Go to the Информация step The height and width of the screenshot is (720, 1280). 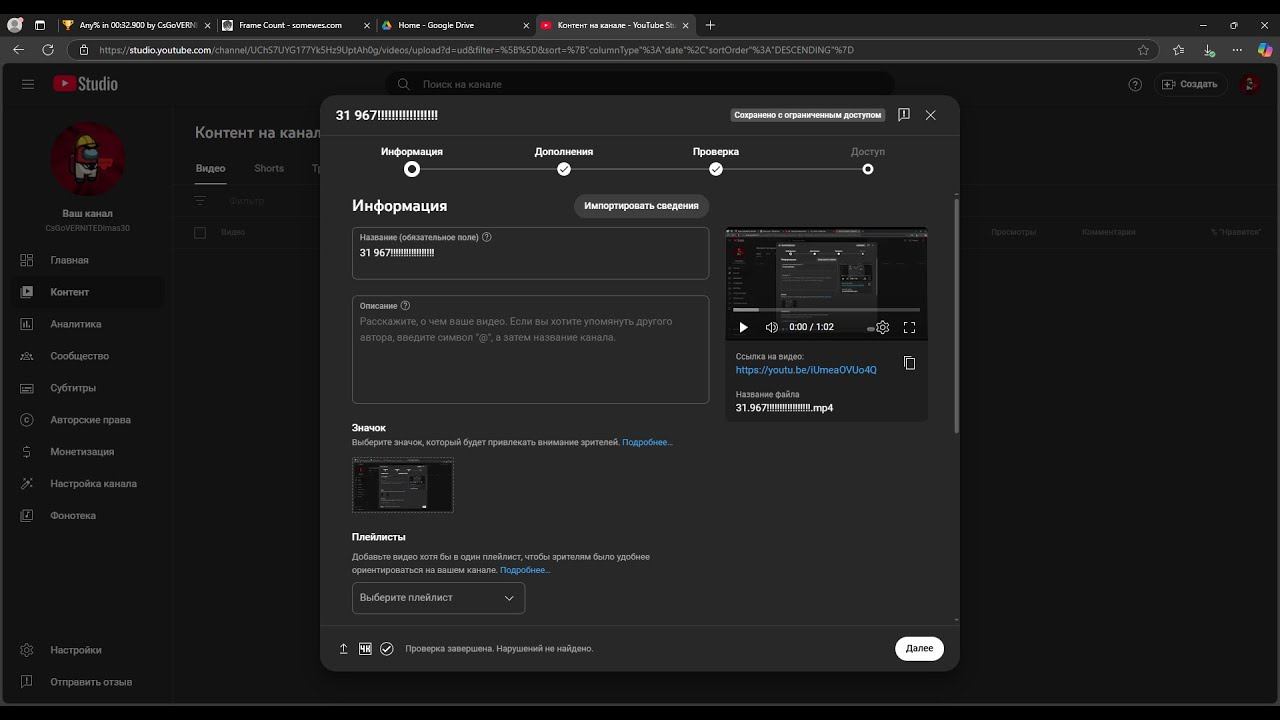(412, 160)
